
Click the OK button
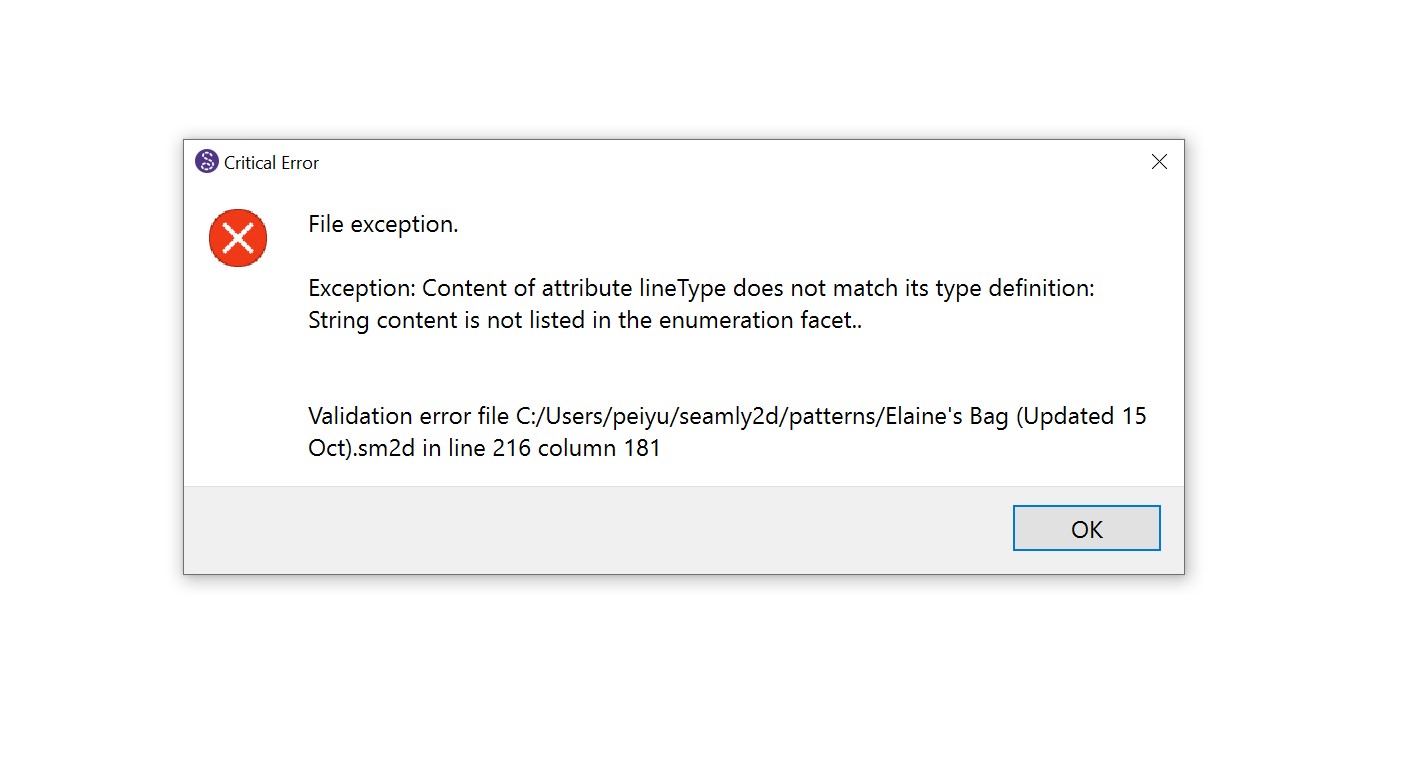coord(1086,528)
